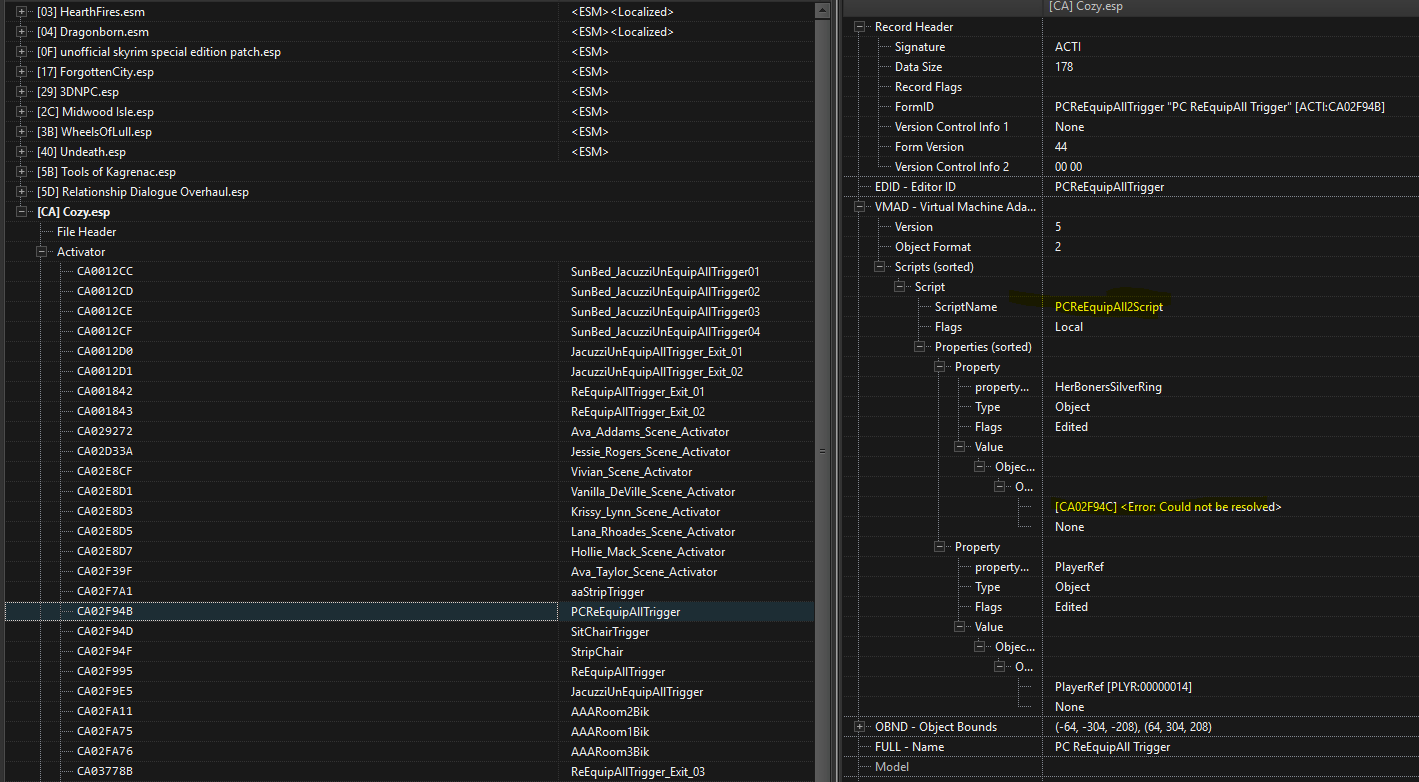Click Version Control Info 2 value 00 00
This screenshot has width=1419, height=782.
click(1068, 167)
